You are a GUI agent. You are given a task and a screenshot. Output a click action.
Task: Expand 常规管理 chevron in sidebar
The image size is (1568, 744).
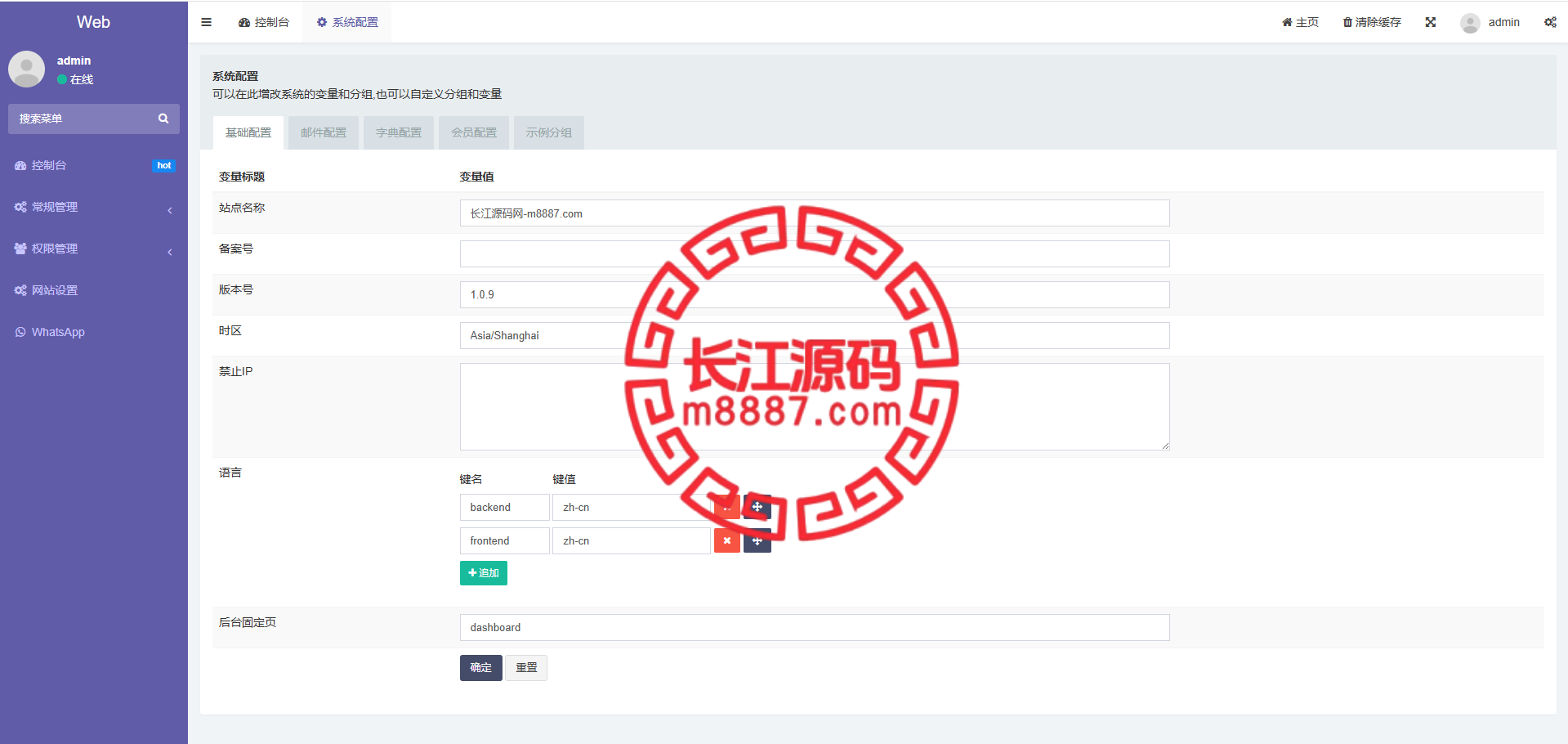(170, 210)
